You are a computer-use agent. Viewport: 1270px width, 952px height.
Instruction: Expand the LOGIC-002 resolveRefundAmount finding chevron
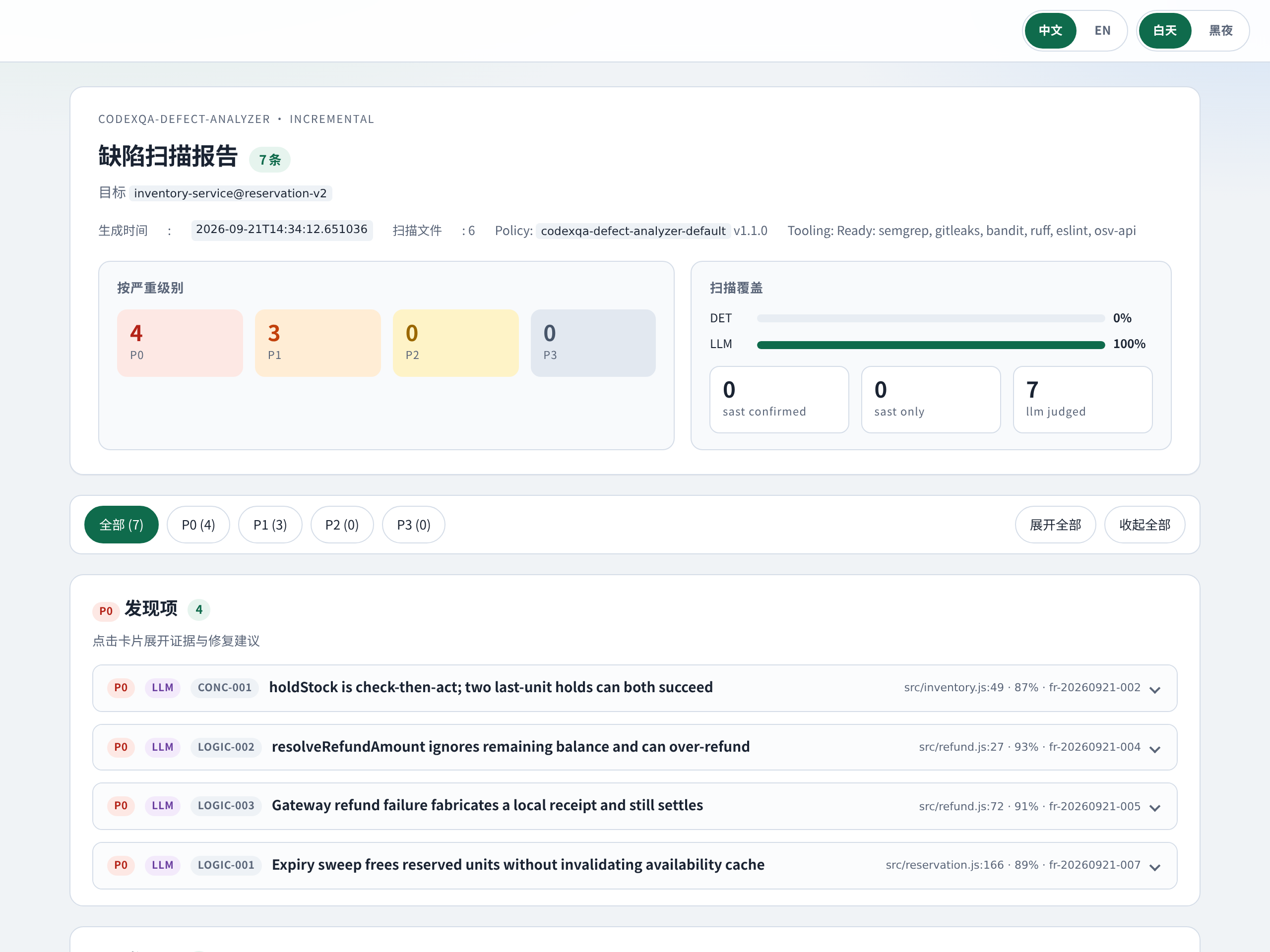point(1155,749)
